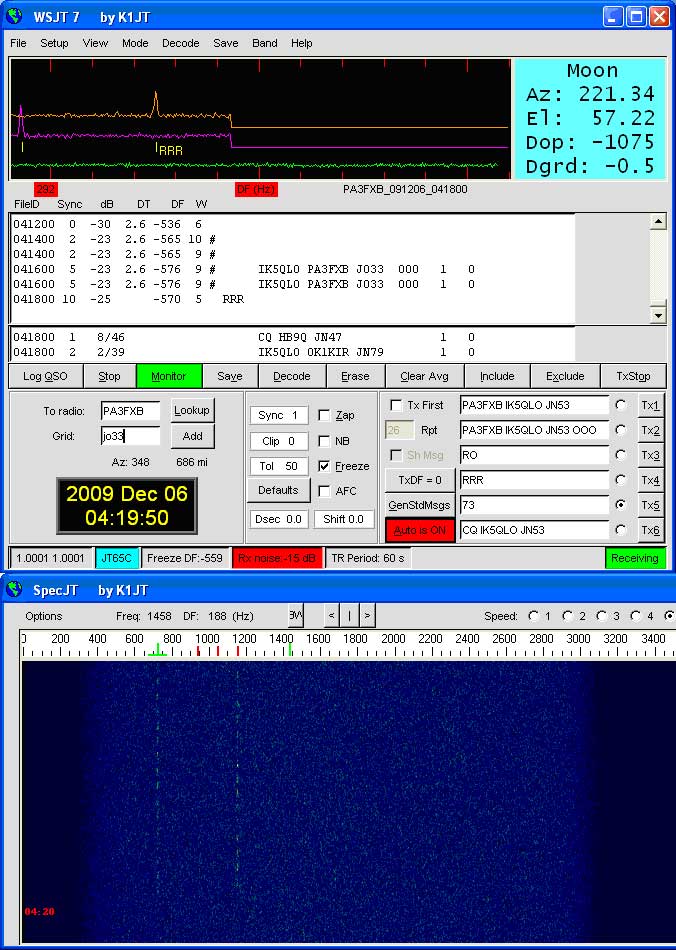Image resolution: width=676 pixels, height=950 pixels.
Task: Select Speed 3 radio in SpecJT
Action: pyautogui.click(x=601, y=616)
